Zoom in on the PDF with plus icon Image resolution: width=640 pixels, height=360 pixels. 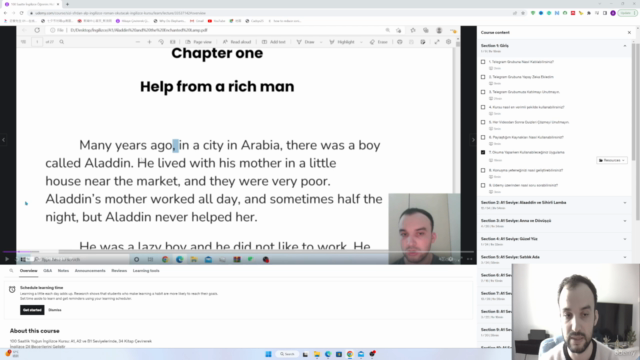click(x=149, y=42)
